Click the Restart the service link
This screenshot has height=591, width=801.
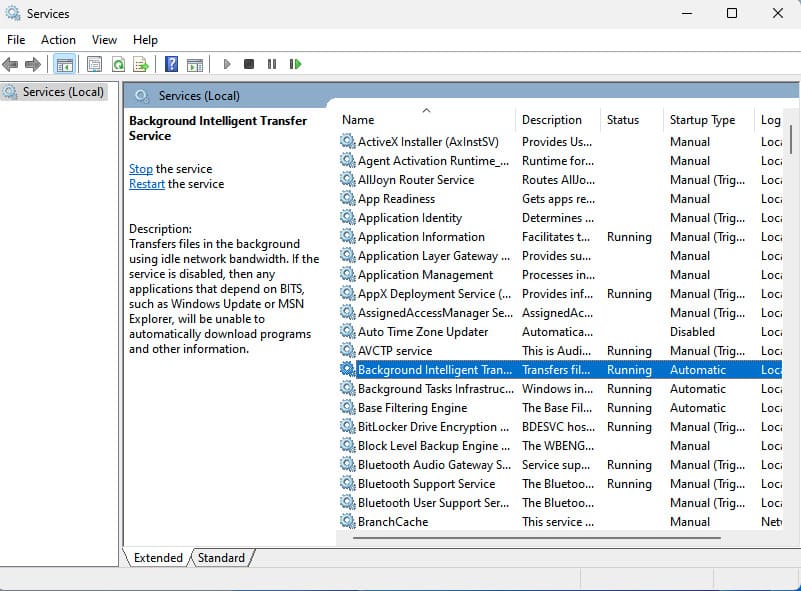(146, 184)
